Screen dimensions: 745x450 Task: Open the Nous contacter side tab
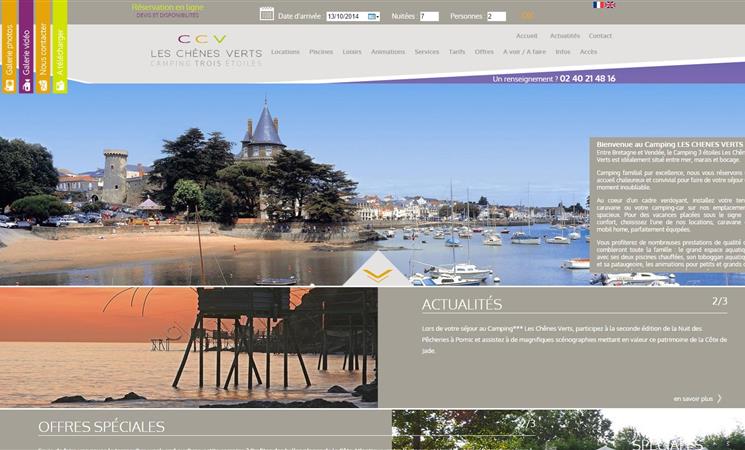pyautogui.click(x=43, y=47)
